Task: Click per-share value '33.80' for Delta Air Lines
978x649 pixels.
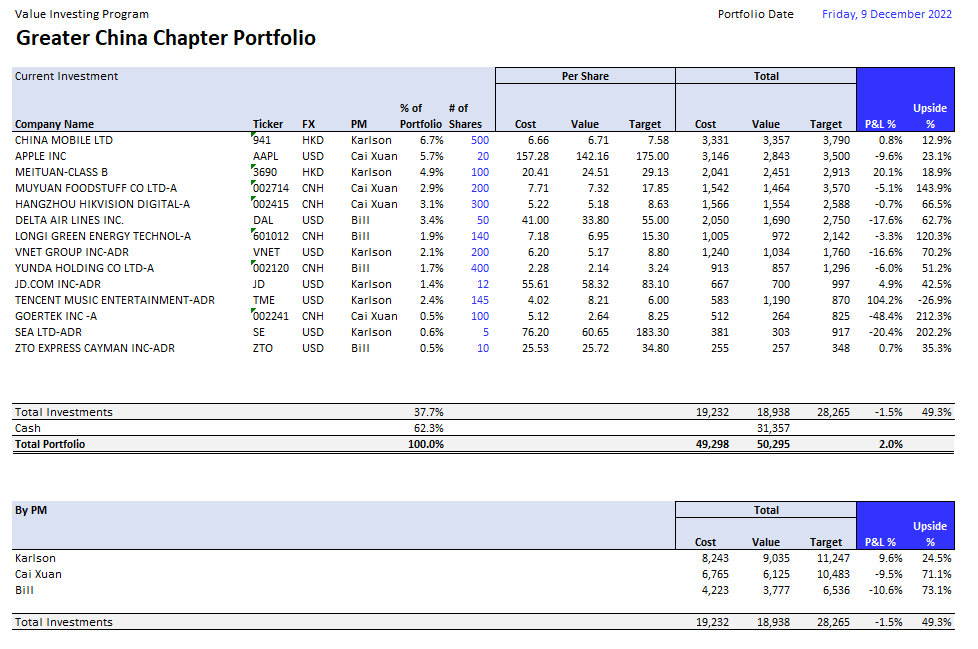Action: click(595, 220)
